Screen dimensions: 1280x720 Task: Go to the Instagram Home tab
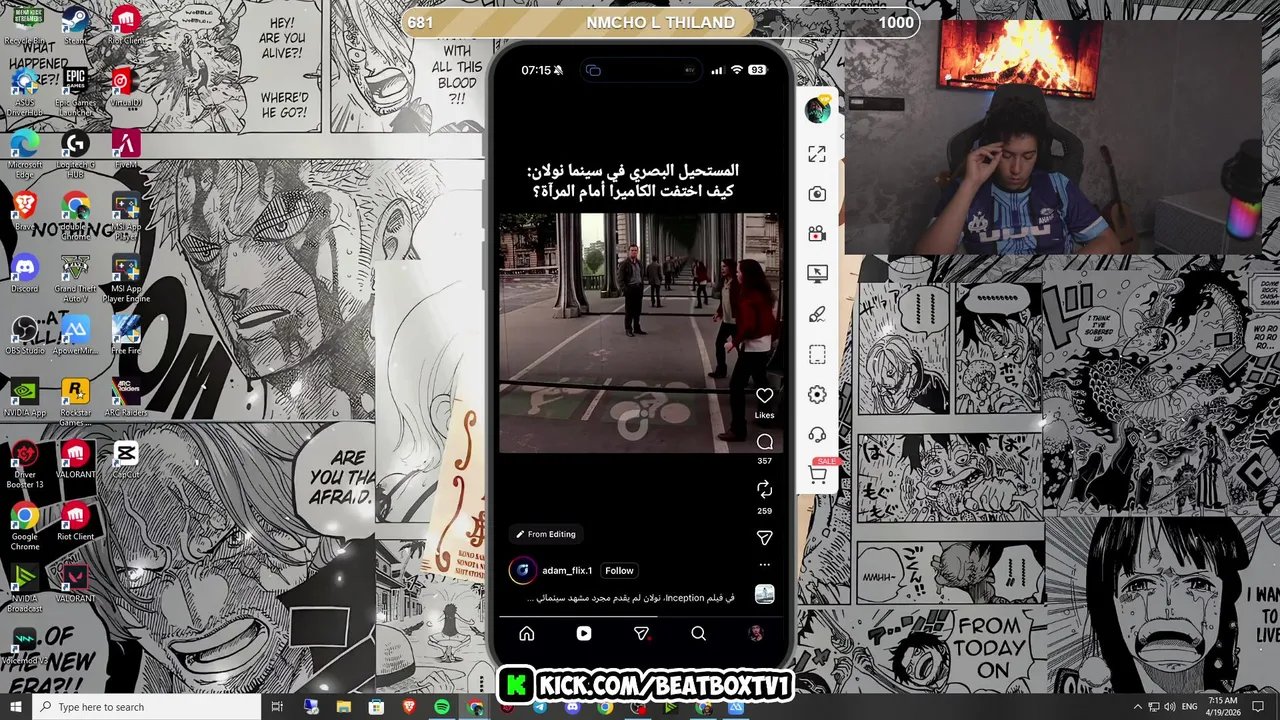click(x=527, y=633)
